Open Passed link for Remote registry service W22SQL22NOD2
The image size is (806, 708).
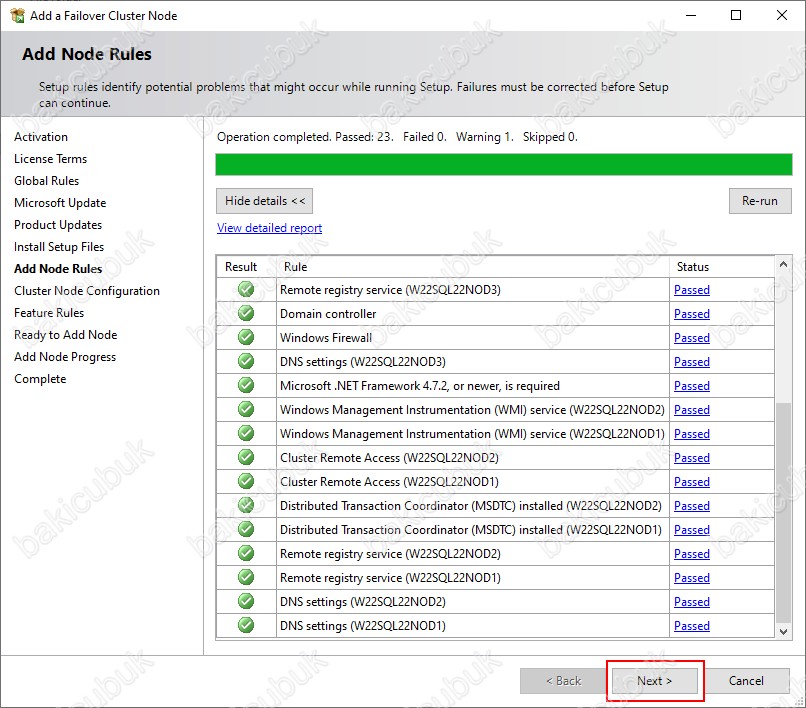[x=691, y=554]
